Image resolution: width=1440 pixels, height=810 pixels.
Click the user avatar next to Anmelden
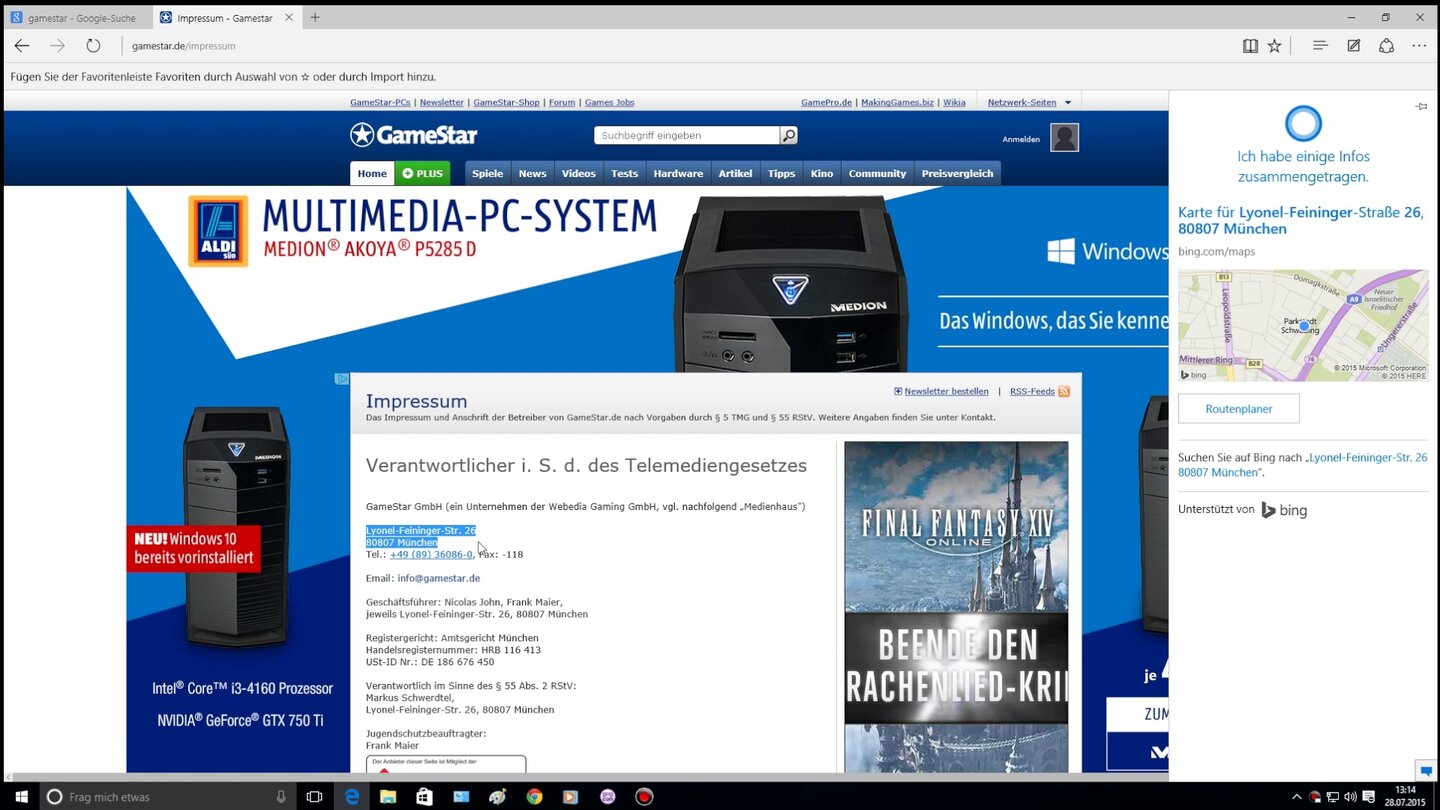coord(1065,137)
